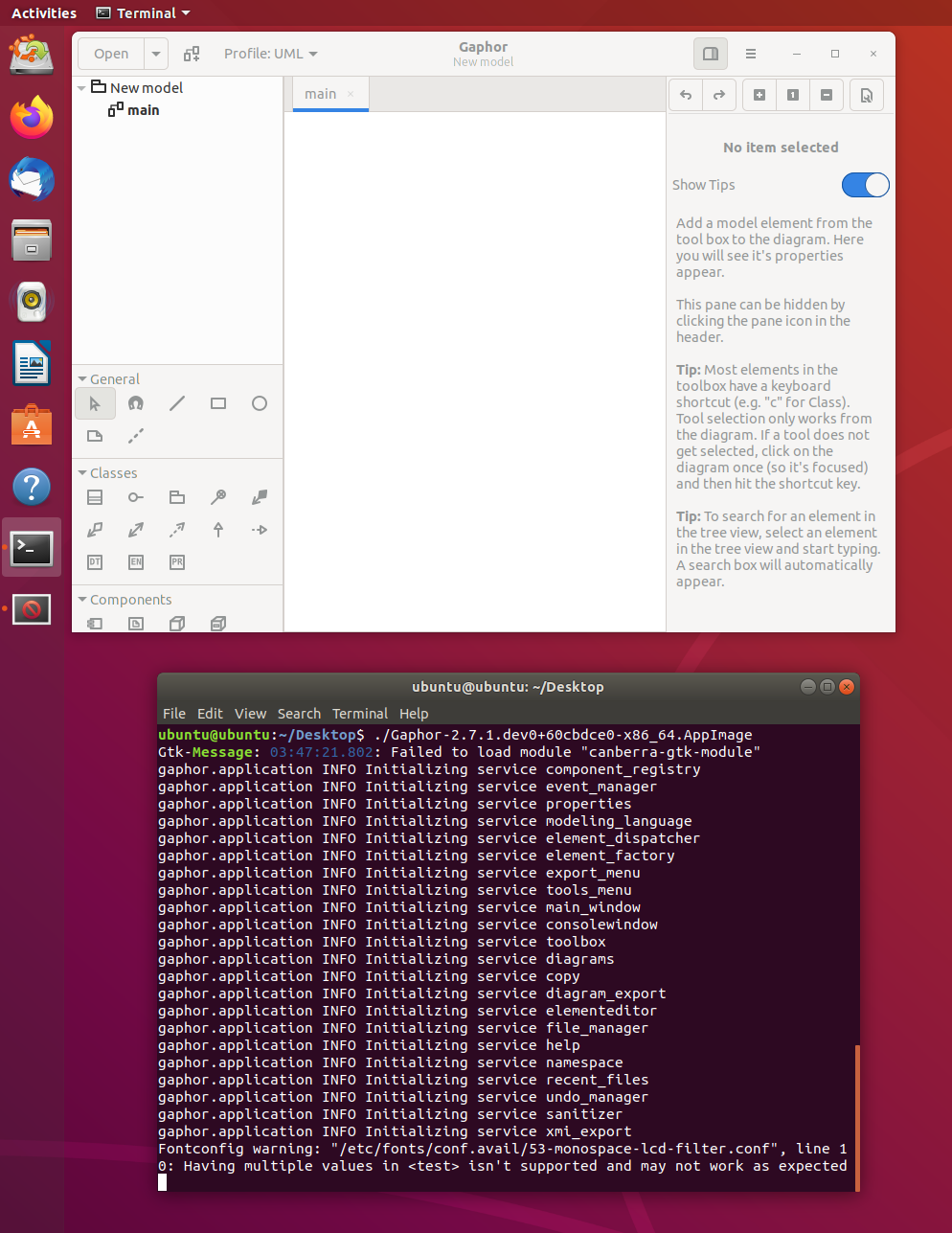Select the Comment tool

(95, 436)
